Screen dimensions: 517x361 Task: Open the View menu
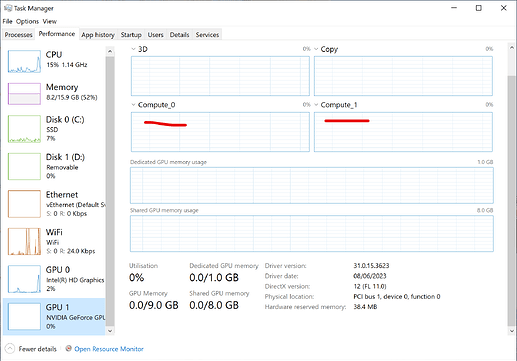[x=50, y=21]
